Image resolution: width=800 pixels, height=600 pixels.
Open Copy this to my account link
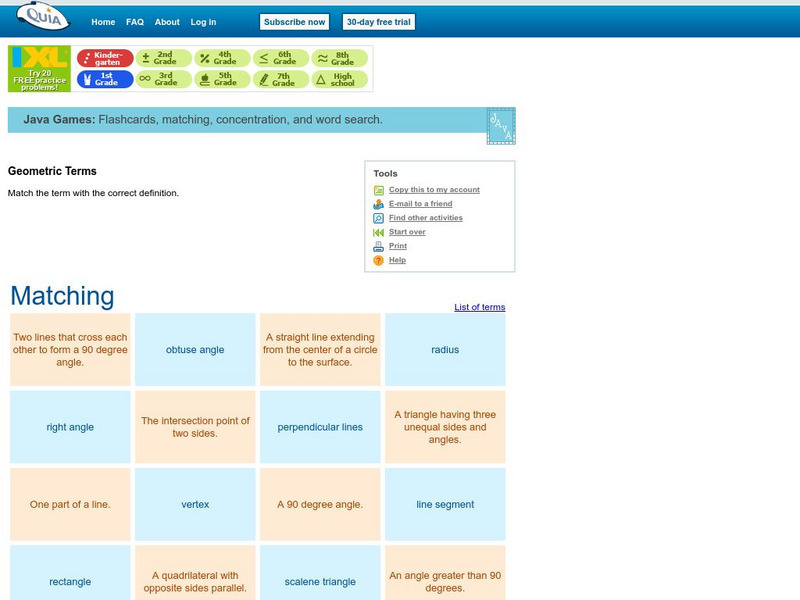pos(434,189)
